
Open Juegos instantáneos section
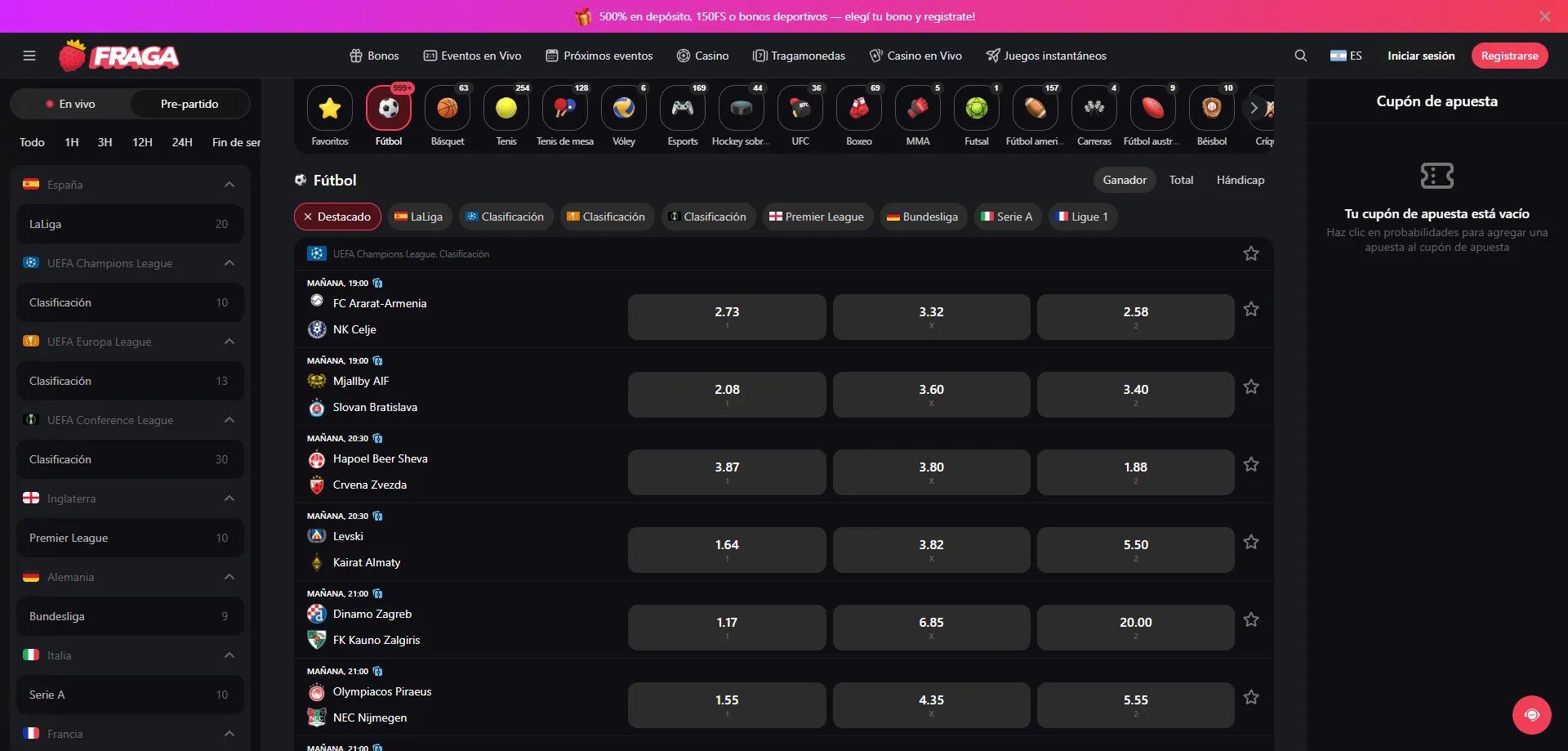point(1046,56)
